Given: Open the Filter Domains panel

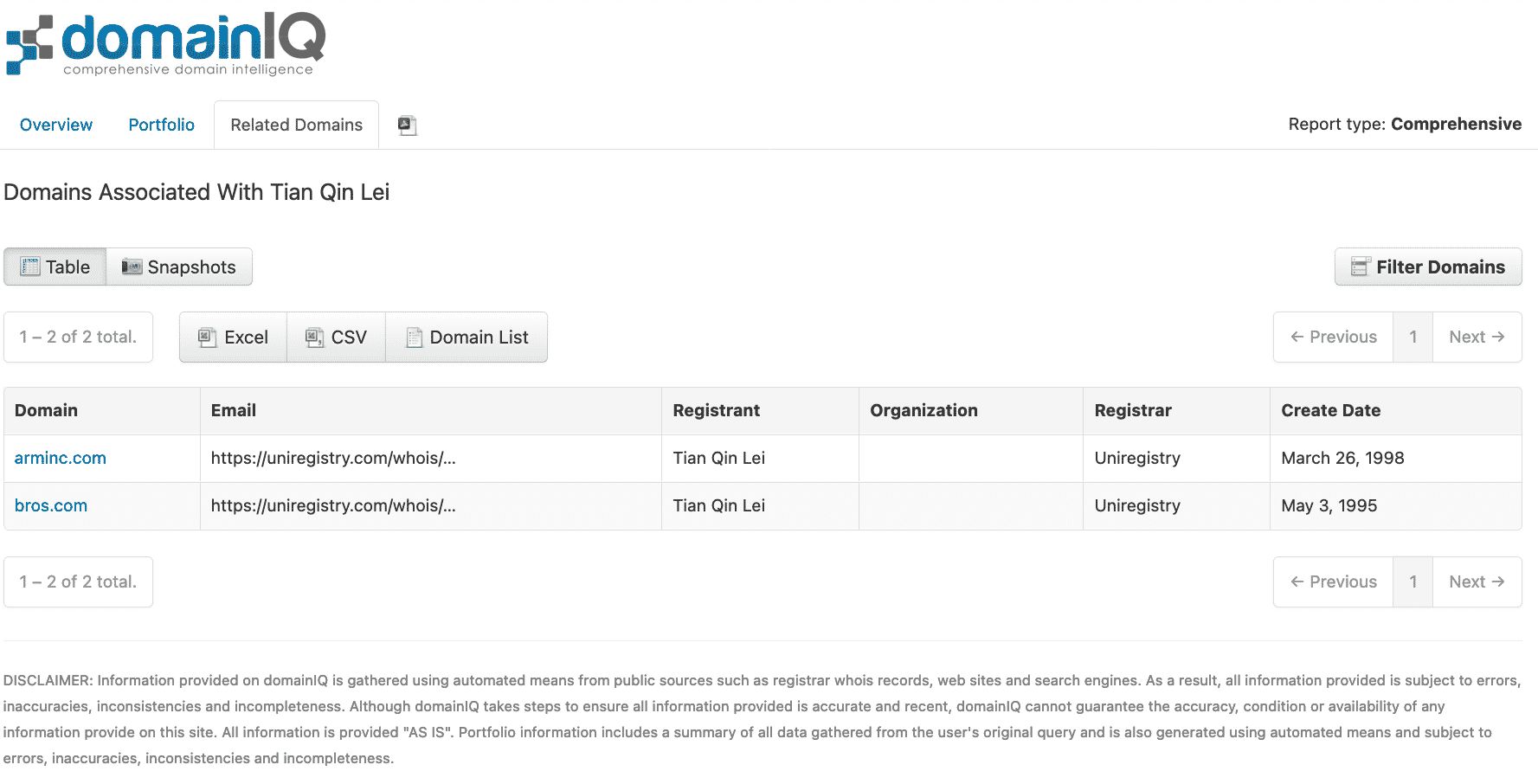Looking at the screenshot, I should click(x=1428, y=267).
